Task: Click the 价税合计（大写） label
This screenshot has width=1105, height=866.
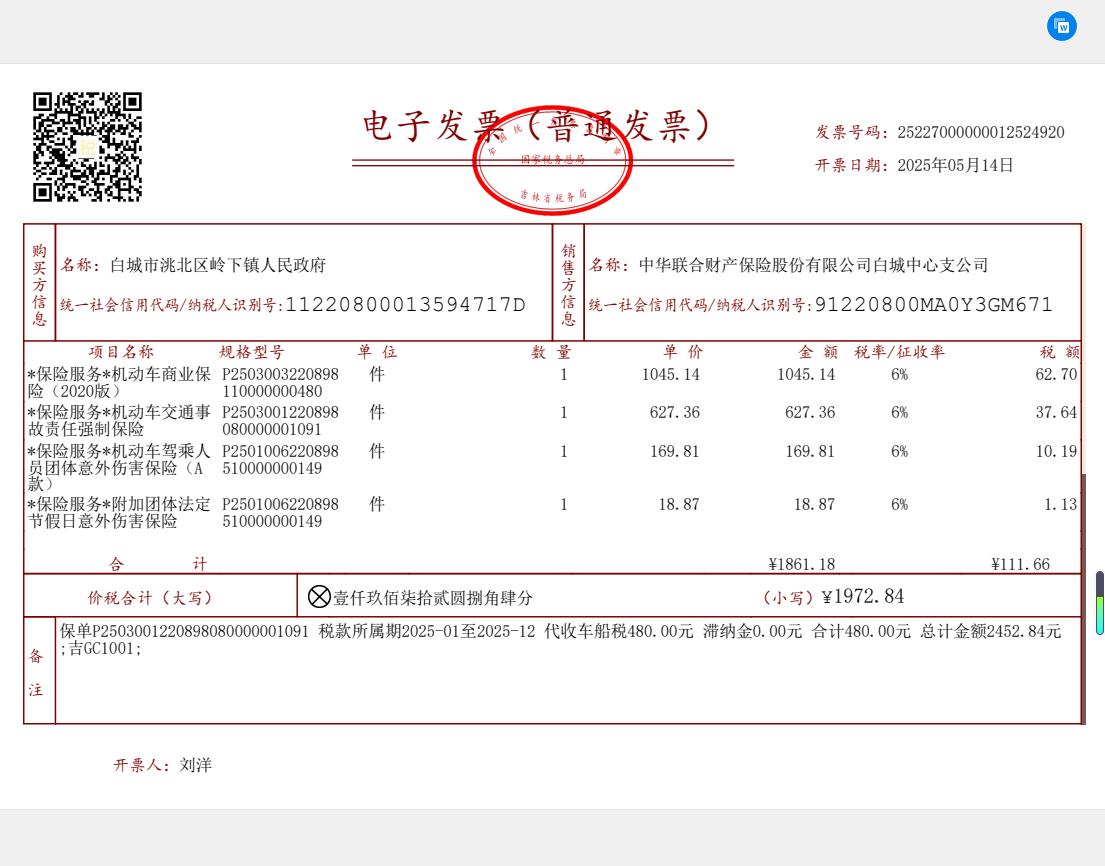Action: click(149, 598)
